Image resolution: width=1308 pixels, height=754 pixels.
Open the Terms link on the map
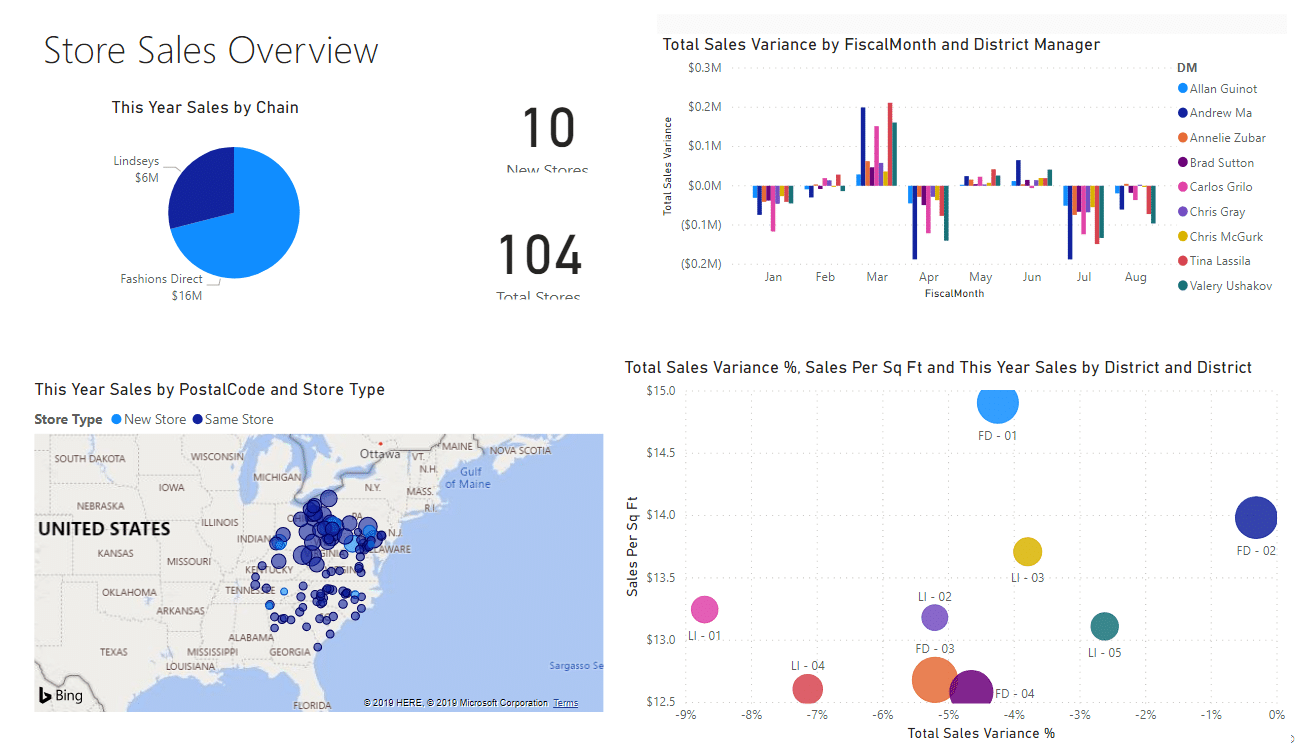coord(565,702)
